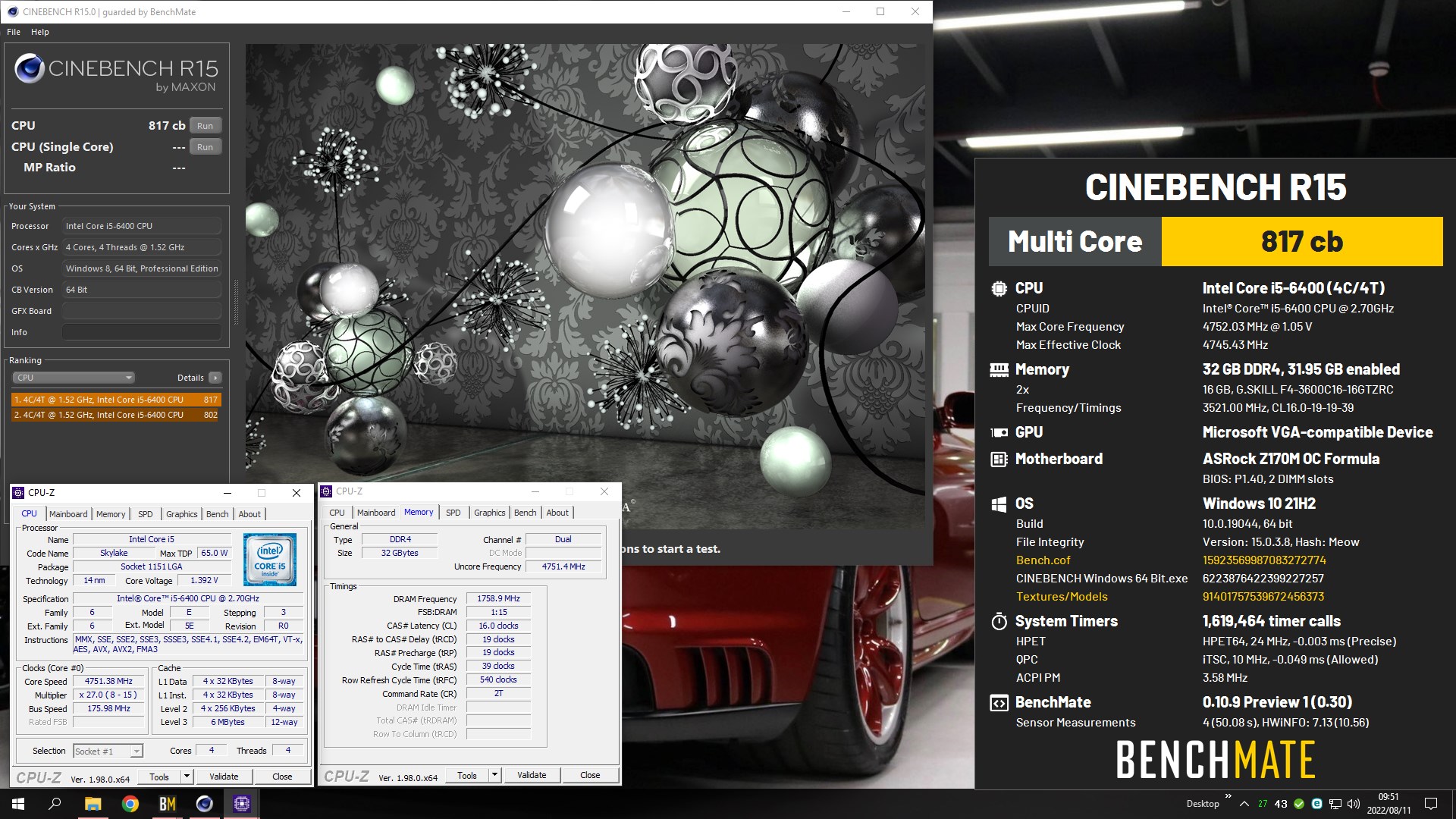This screenshot has height=819, width=1456.
Task: Click the BenchMate System Timers clock icon
Action: [x=999, y=622]
